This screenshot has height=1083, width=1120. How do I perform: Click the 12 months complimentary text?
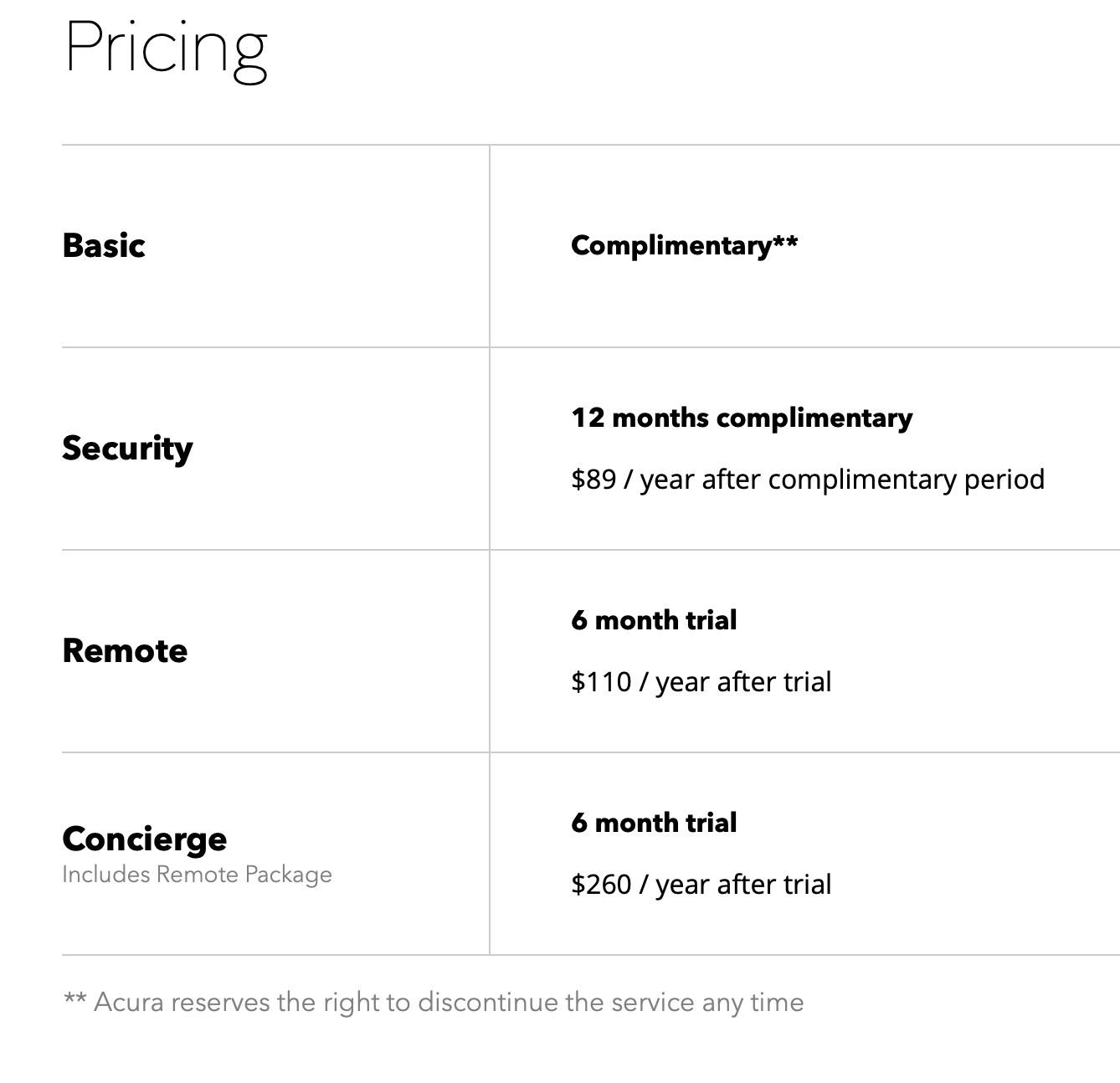point(742,418)
